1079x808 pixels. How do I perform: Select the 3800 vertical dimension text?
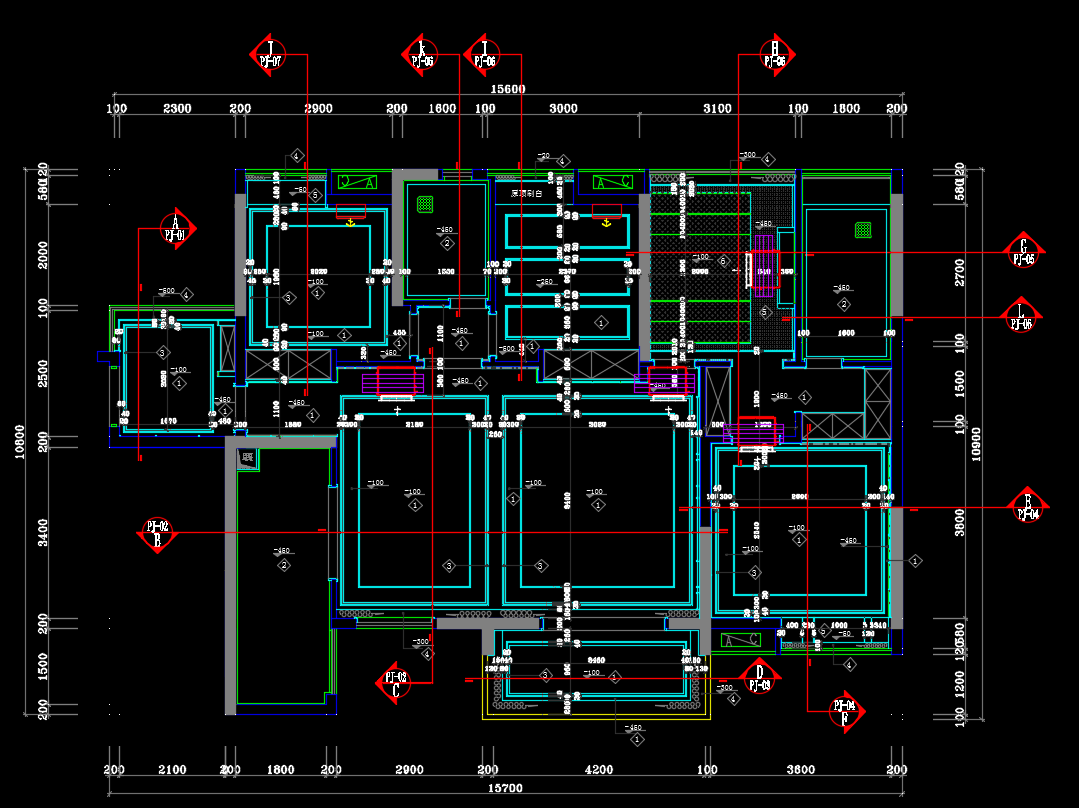[959, 522]
